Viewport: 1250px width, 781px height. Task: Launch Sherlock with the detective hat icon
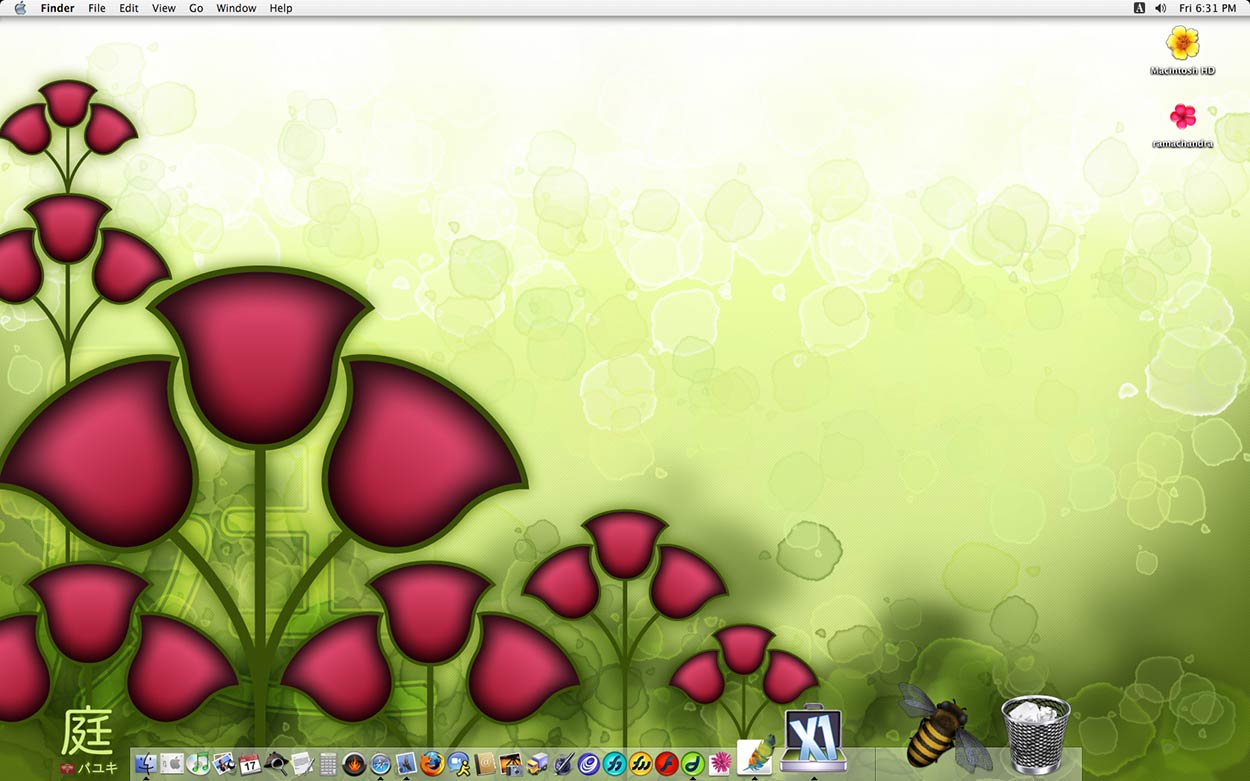click(x=276, y=764)
